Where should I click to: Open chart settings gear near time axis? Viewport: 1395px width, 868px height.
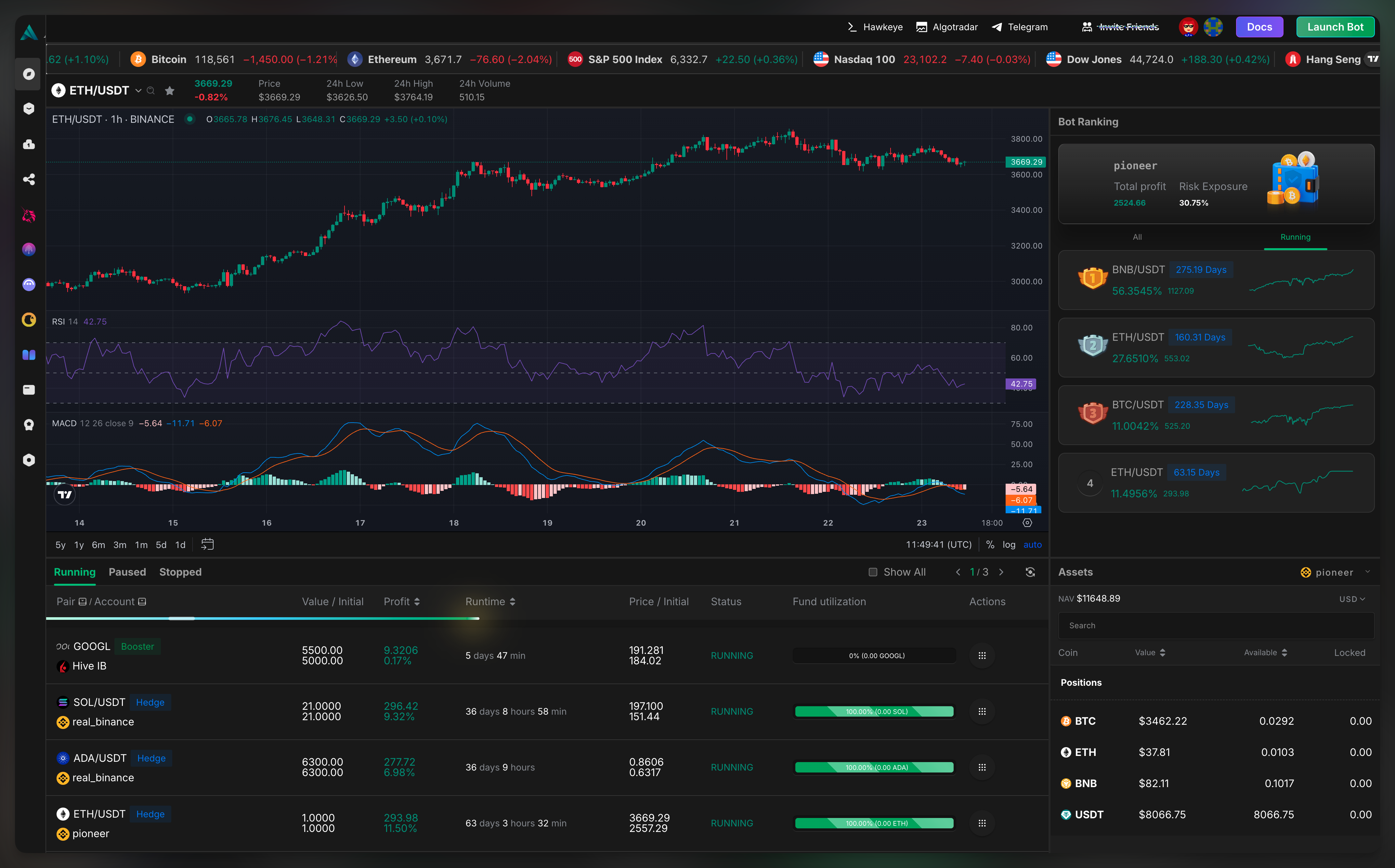pos(1027,522)
